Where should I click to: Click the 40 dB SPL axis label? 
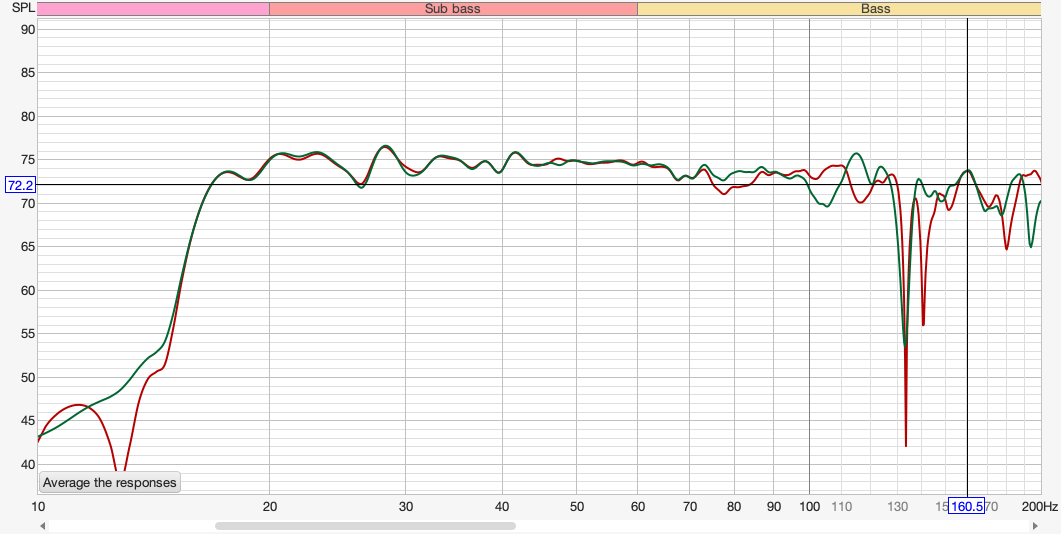tap(28, 464)
